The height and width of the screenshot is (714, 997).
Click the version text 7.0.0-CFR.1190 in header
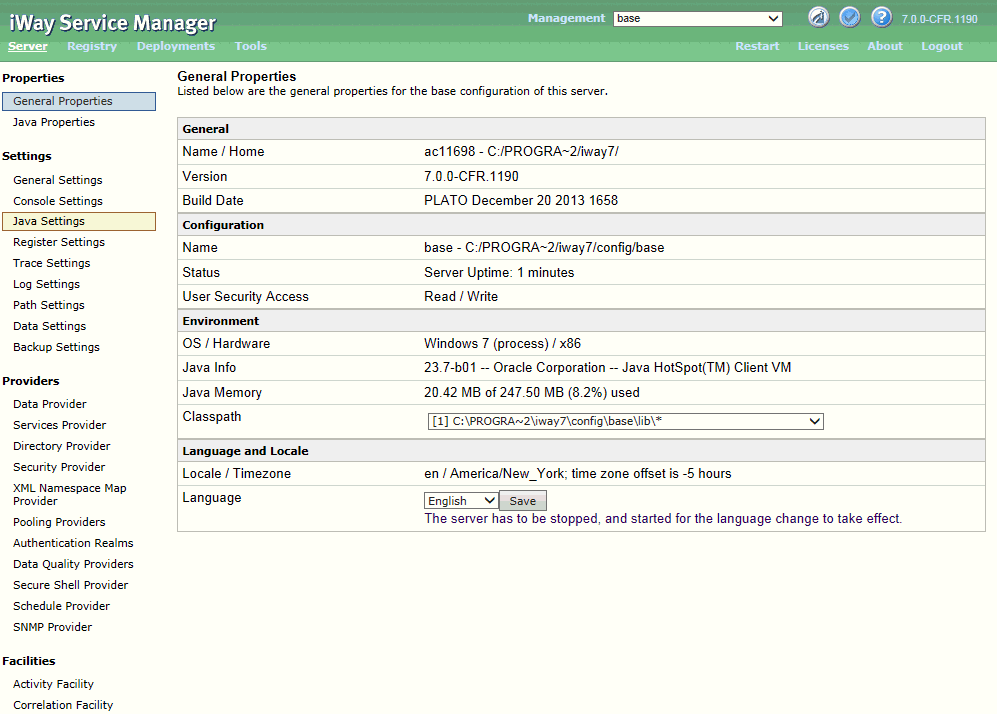click(939, 19)
